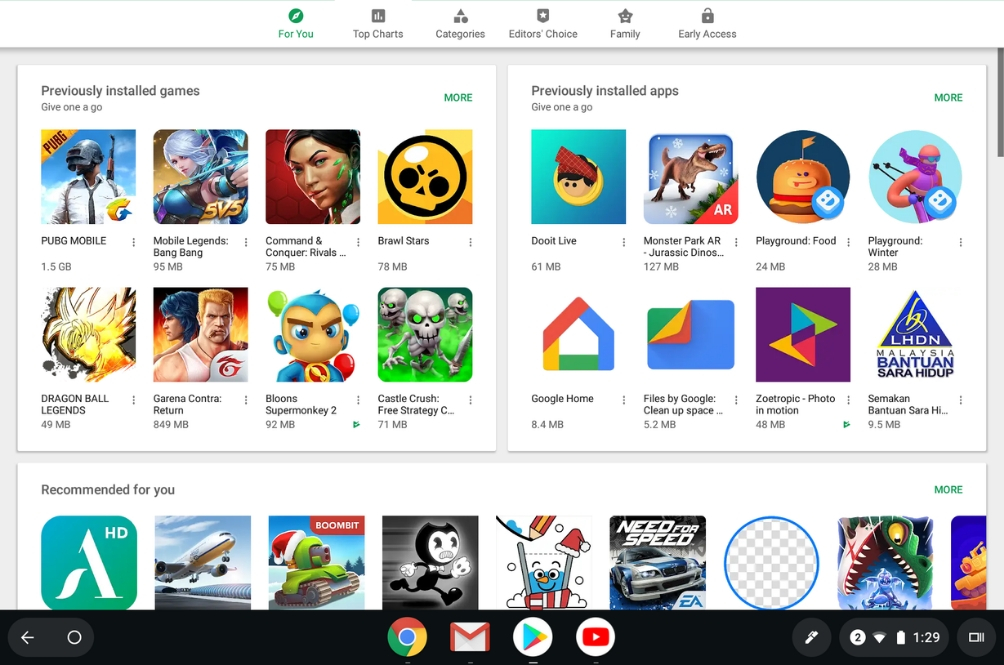Show MORE recommended for you
Screen dimensions: 1004x665
[x=948, y=490]
